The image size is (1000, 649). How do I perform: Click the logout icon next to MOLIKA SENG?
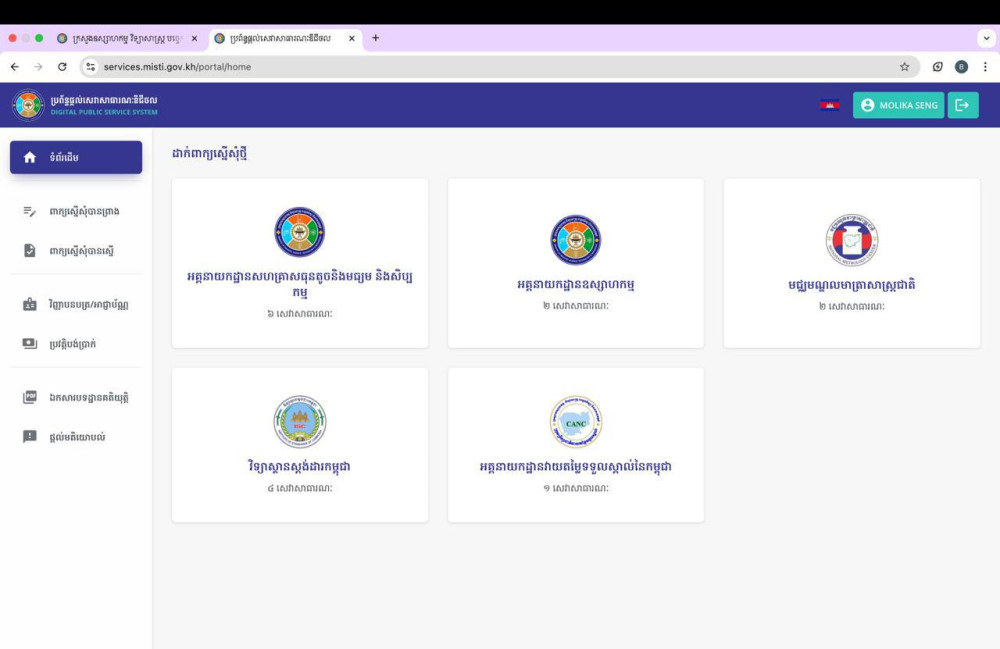(x=963, y=105)
